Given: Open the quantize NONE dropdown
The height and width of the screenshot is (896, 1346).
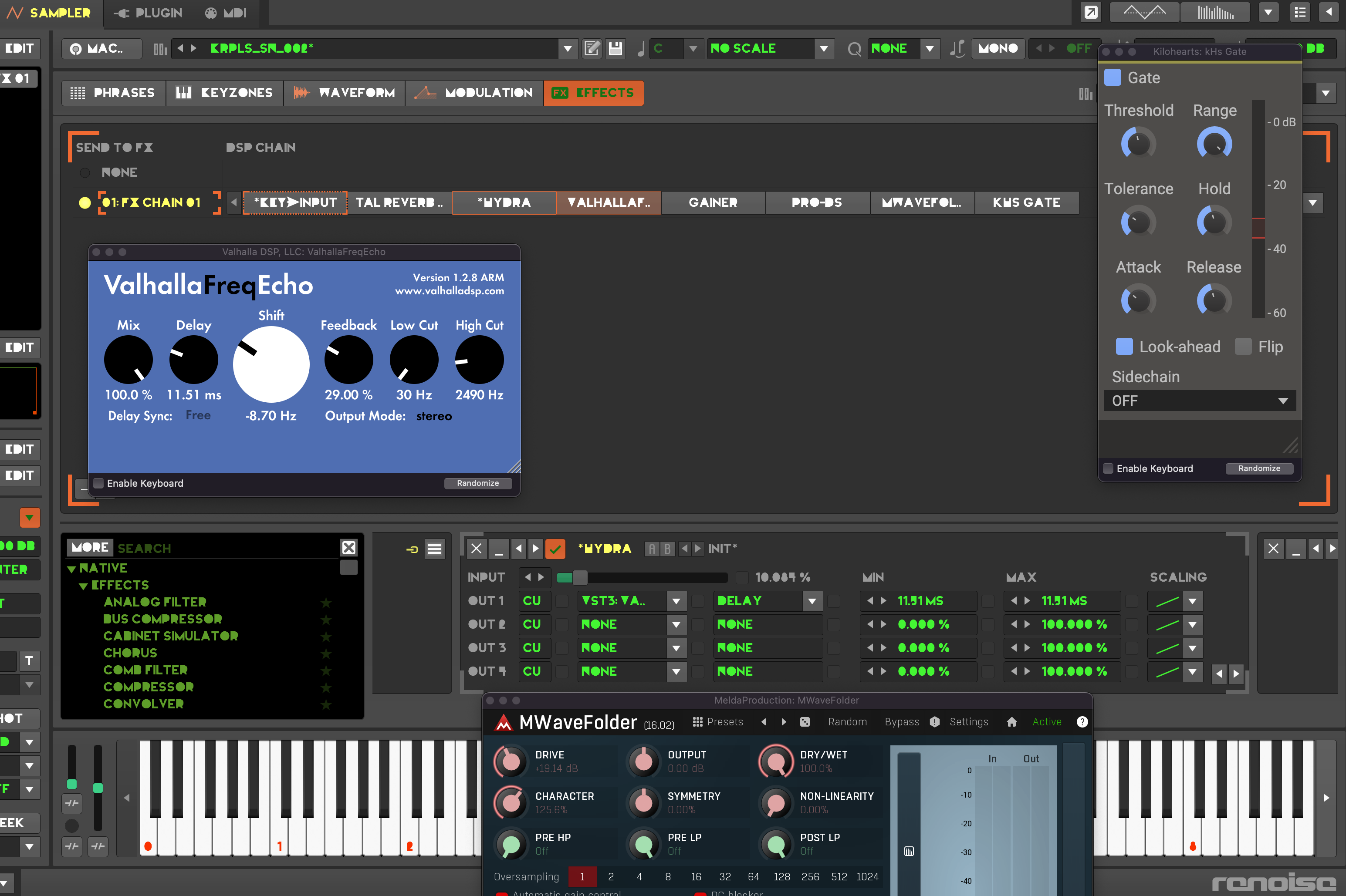Looking at the screenshot, I should [929, 49].
